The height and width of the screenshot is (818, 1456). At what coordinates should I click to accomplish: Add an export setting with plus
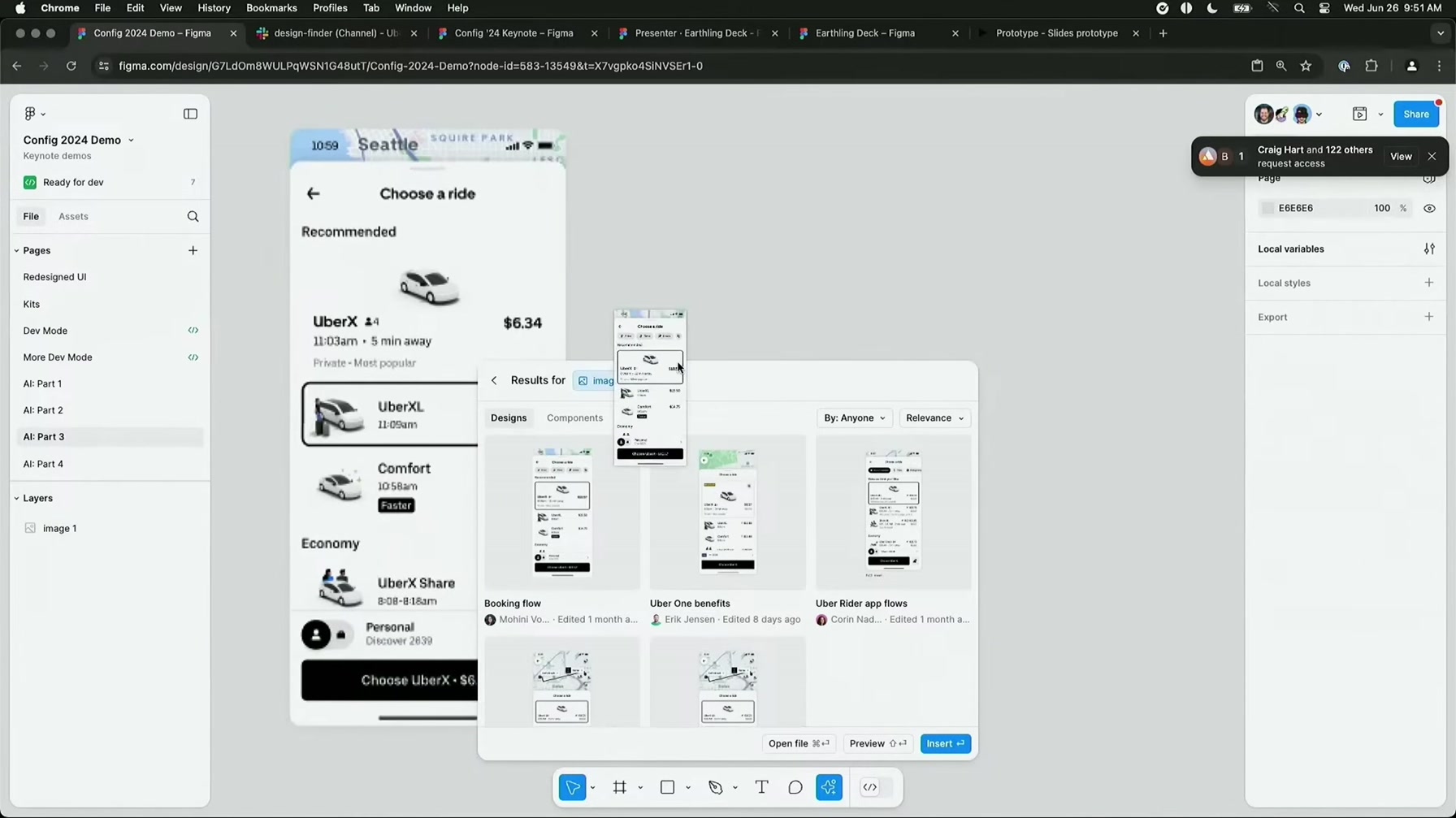point(1429,317)
